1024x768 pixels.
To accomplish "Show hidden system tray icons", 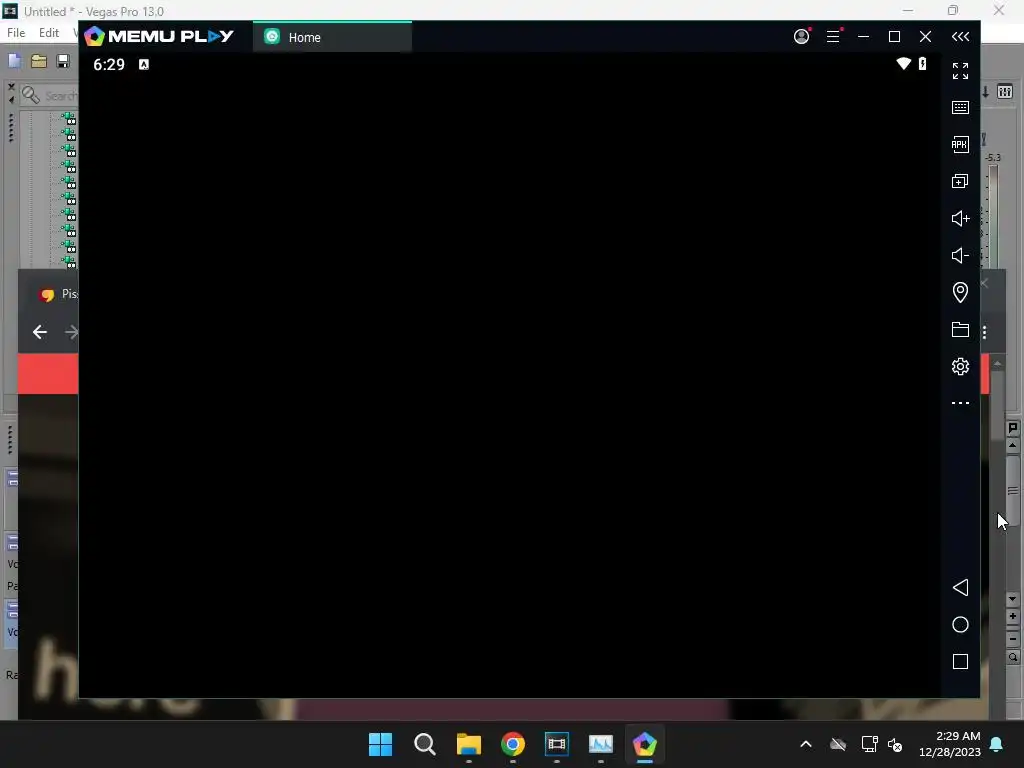I will point(806,744).
